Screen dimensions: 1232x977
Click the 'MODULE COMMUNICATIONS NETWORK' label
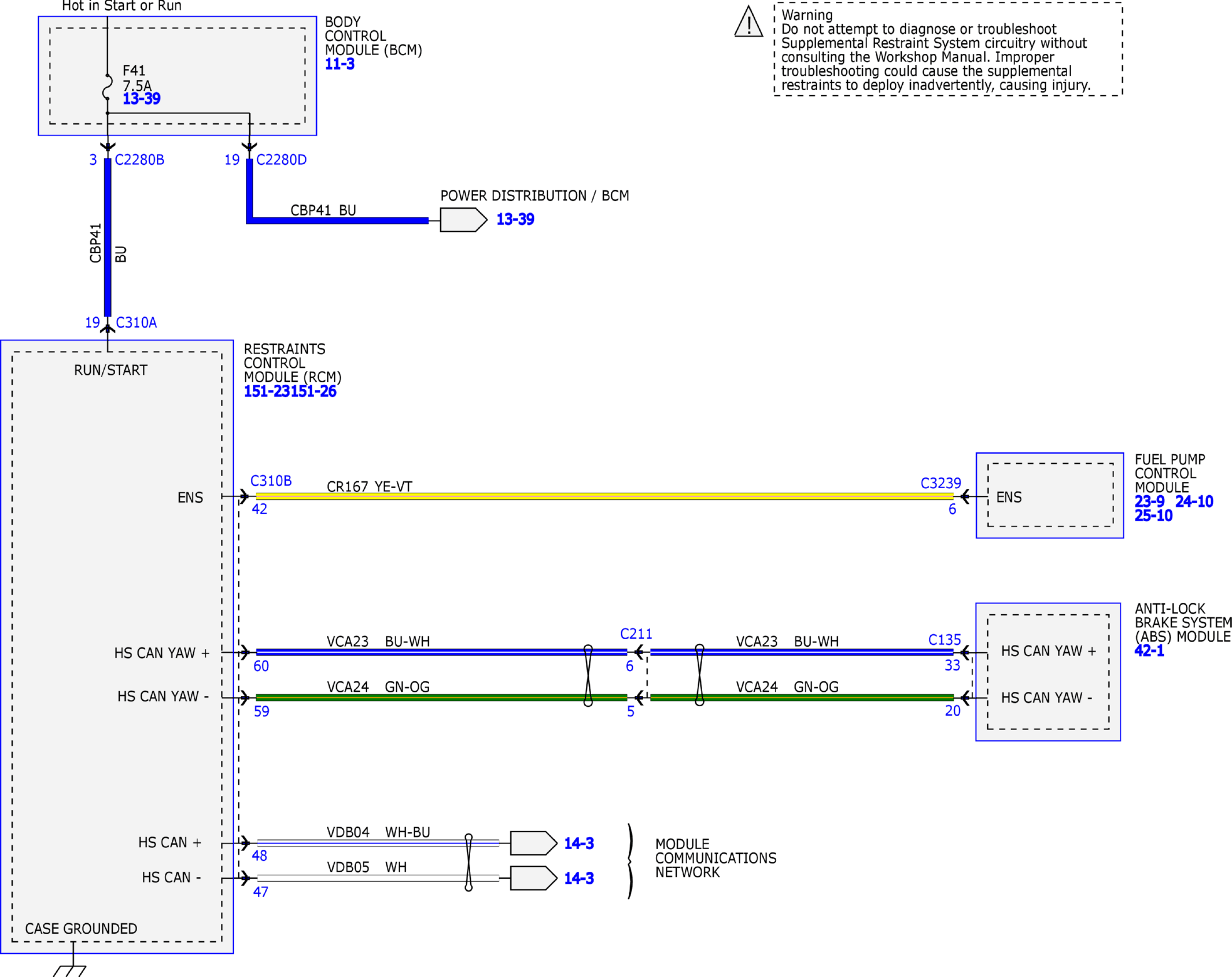tap(715, 858)
